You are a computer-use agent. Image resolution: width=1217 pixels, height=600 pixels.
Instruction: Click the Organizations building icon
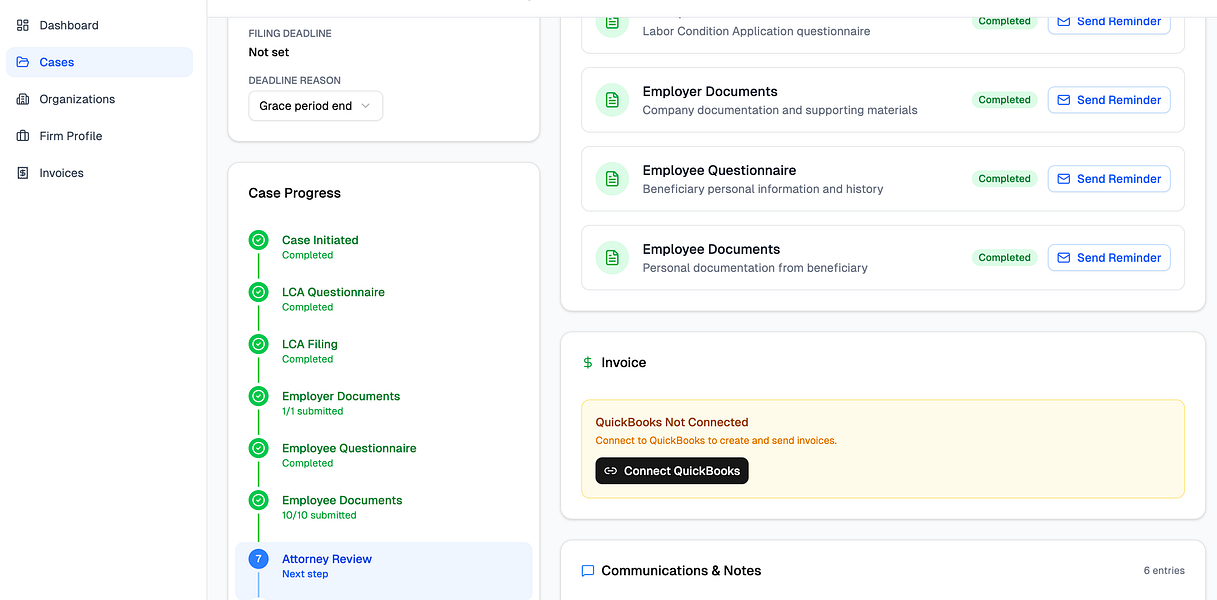coord(23,99)
